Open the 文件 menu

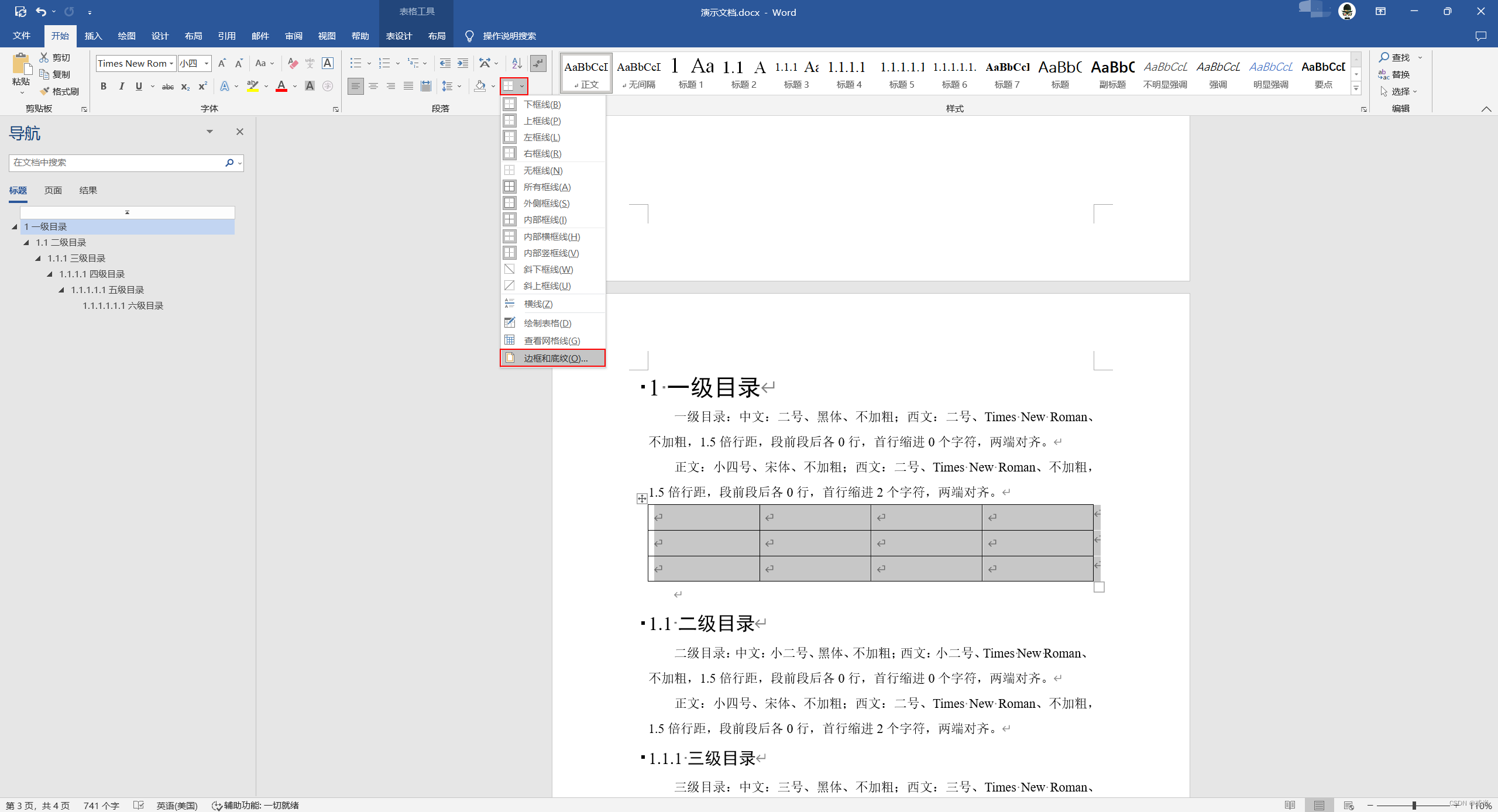tap(22, 36)
